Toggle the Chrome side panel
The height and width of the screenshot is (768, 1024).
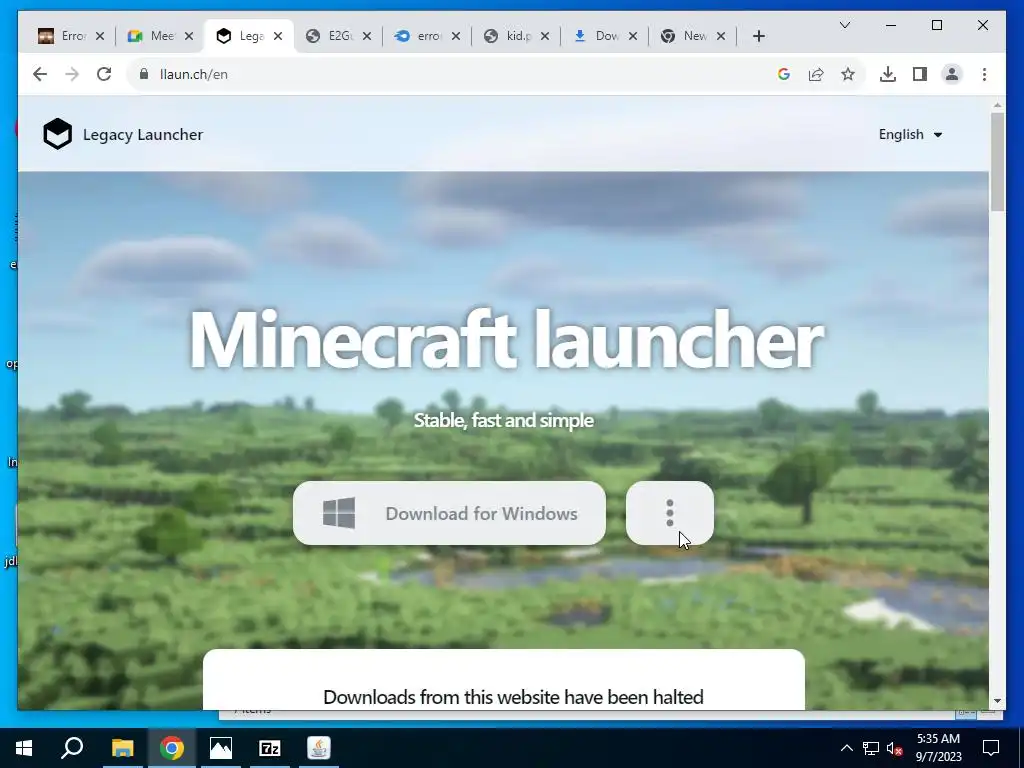click(x=920, y=74)
